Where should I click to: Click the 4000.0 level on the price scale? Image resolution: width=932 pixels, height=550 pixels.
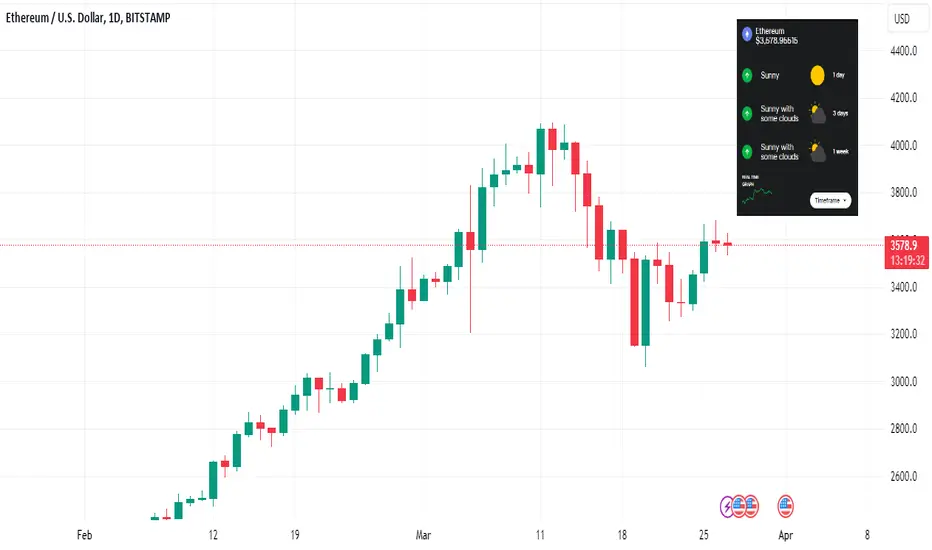click(903, 146)
